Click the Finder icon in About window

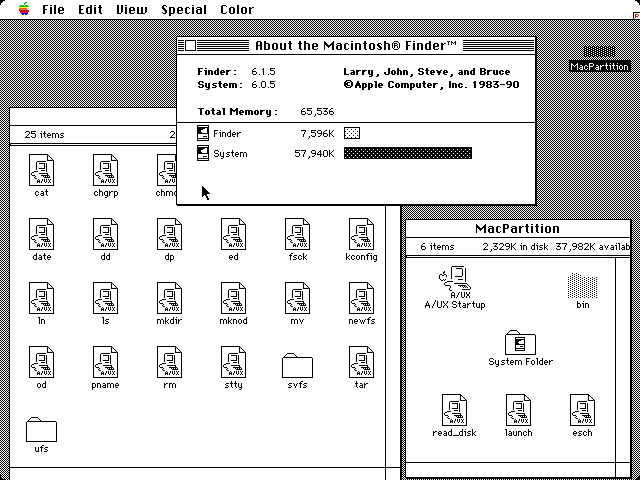point(203,133)
